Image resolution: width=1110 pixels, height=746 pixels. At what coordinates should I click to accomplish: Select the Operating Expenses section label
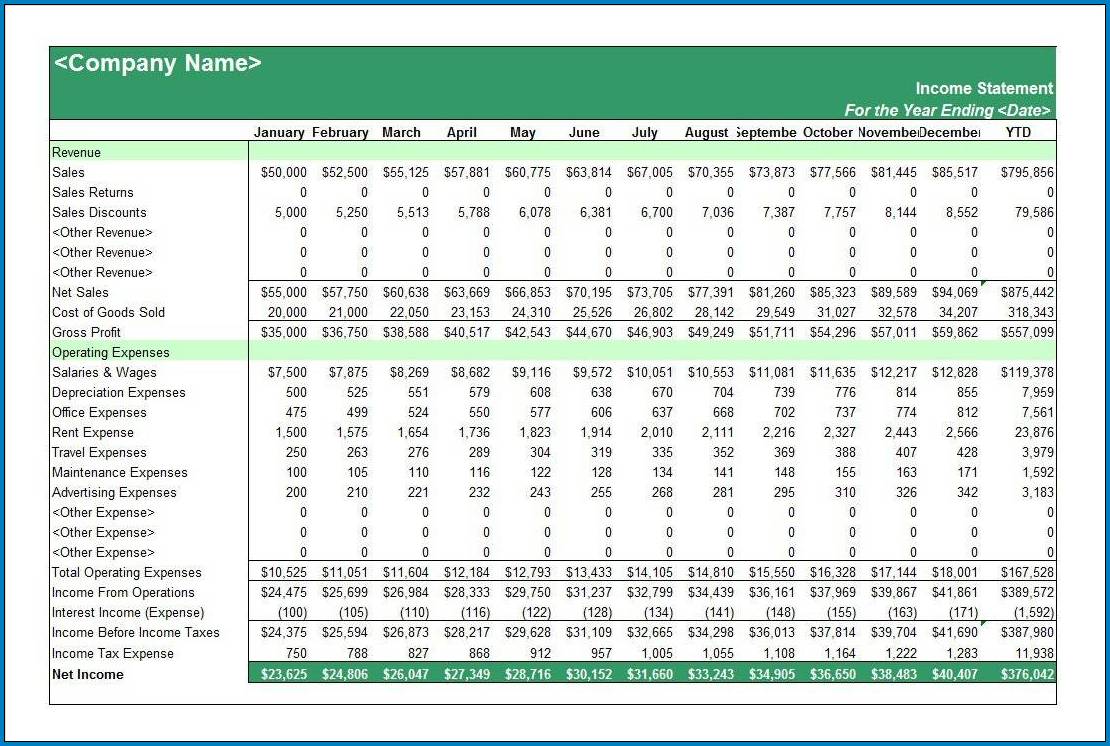pos(111,352)
